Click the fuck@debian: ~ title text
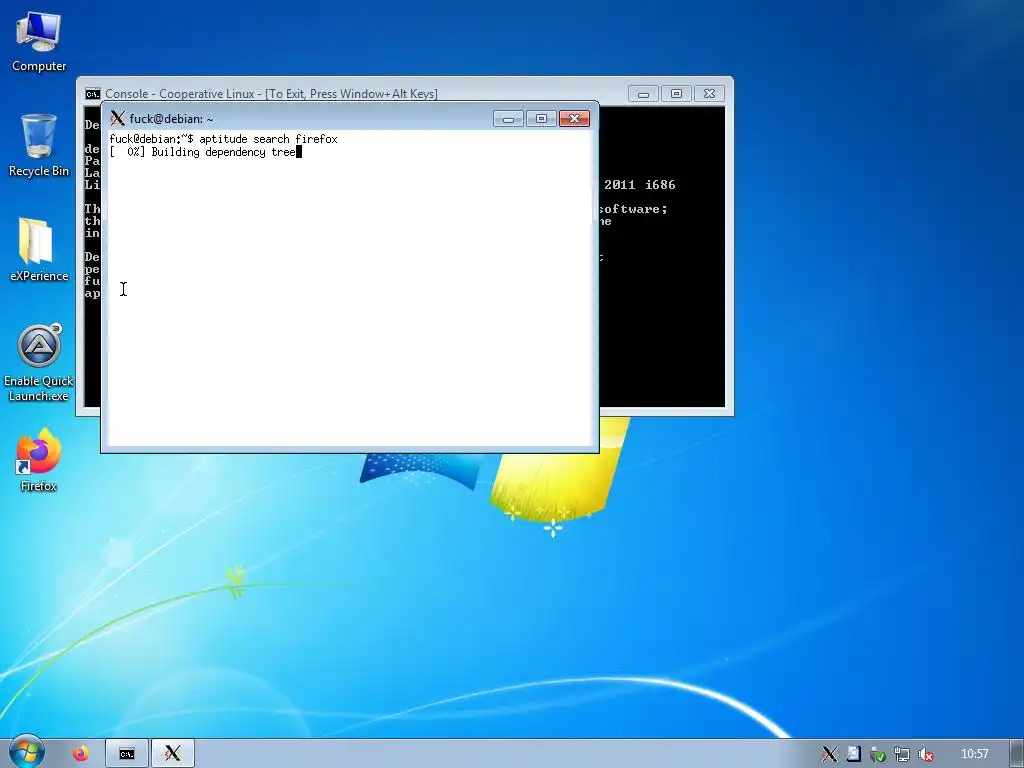 click(171, 119)
